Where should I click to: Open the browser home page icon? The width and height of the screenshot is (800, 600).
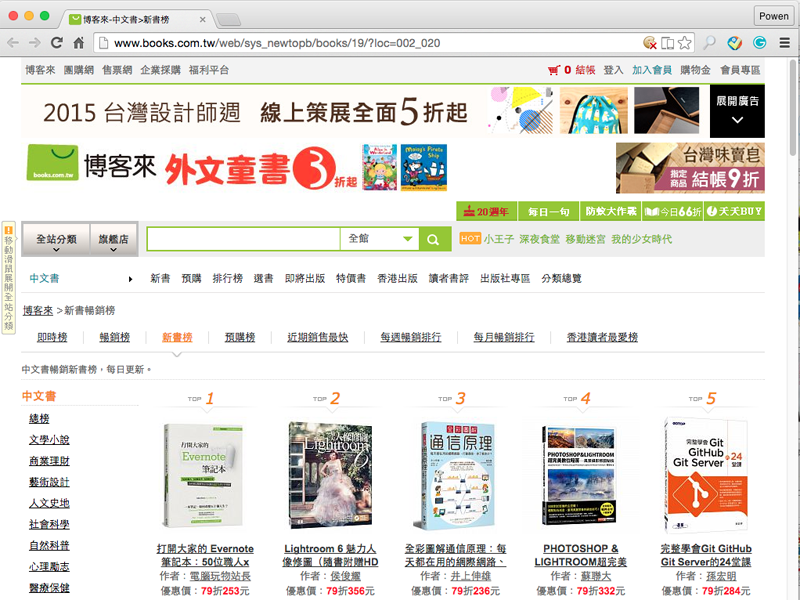tap(79, 43)
